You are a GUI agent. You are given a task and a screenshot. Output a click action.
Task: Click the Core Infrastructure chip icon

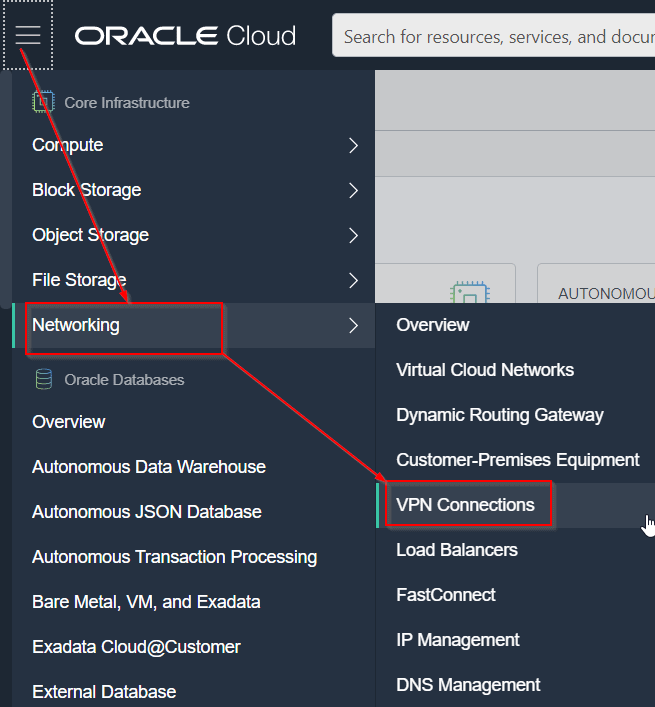point(43,102)
